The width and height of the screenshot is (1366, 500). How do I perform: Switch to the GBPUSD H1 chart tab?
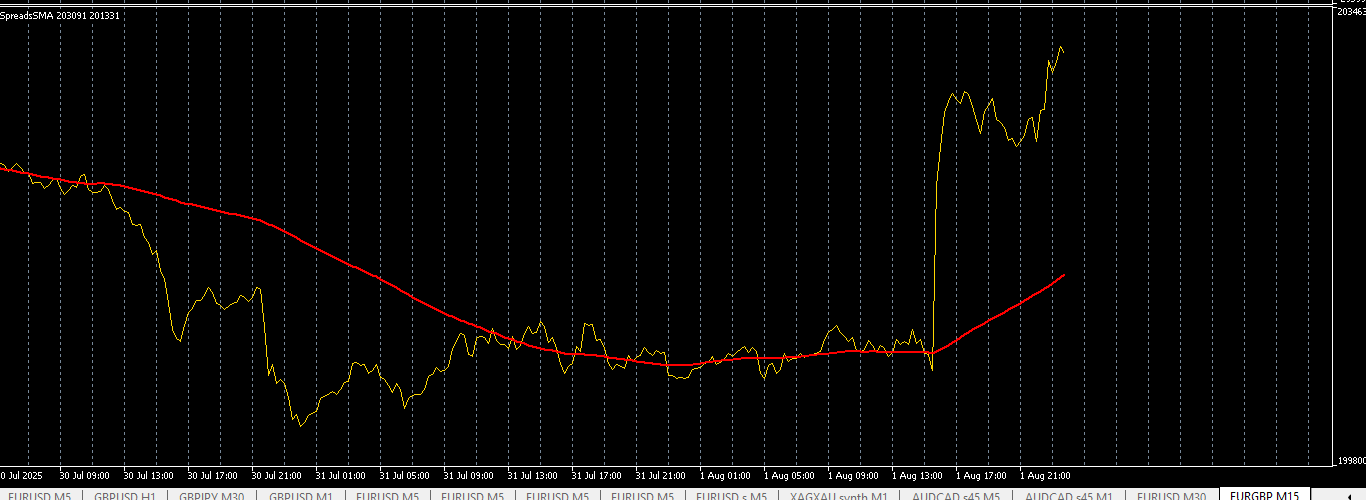[x=125, y=496]
